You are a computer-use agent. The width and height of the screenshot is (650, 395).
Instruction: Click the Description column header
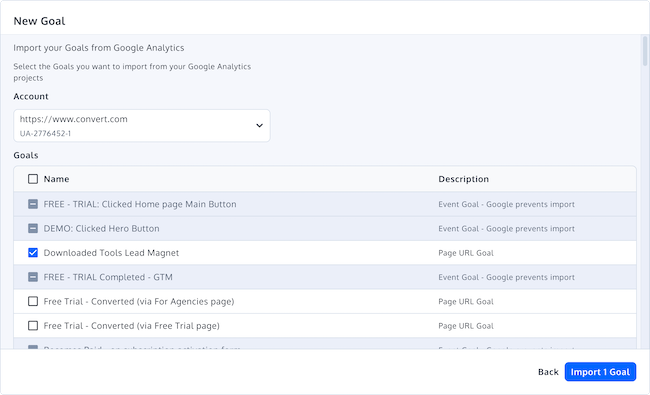pyautogui.click(x=463, y=179)
